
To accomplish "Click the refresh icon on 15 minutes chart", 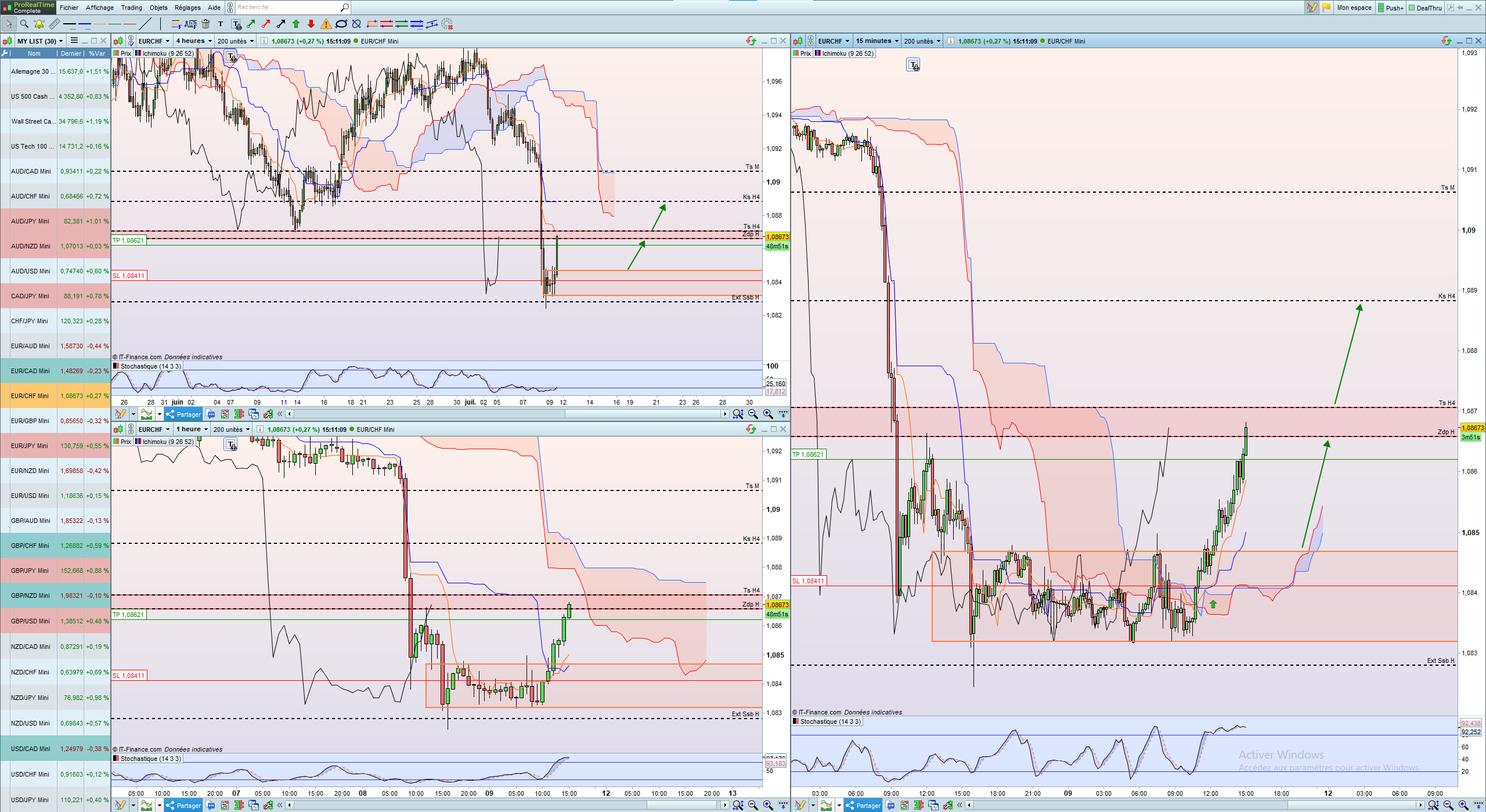I will [1446, 41].
